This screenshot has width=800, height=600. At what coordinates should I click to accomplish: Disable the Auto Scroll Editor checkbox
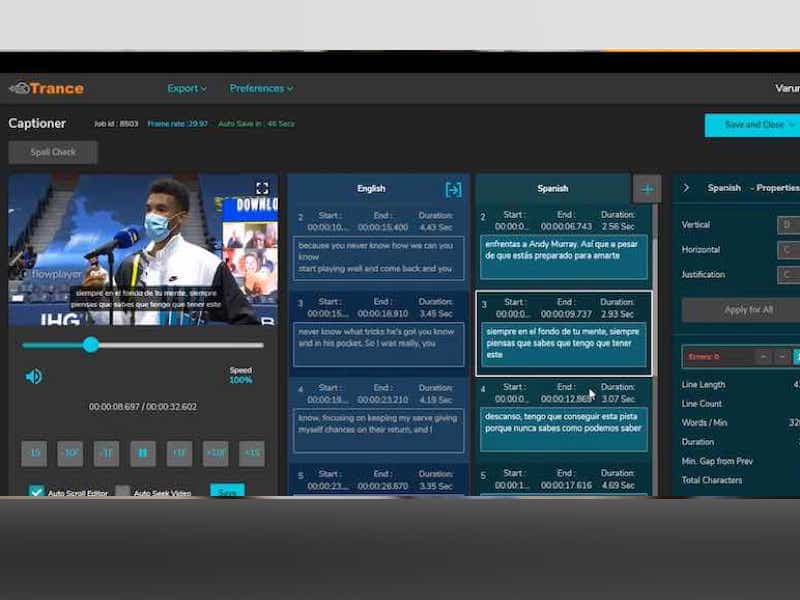pyautogui.click(x=37, y=492)
